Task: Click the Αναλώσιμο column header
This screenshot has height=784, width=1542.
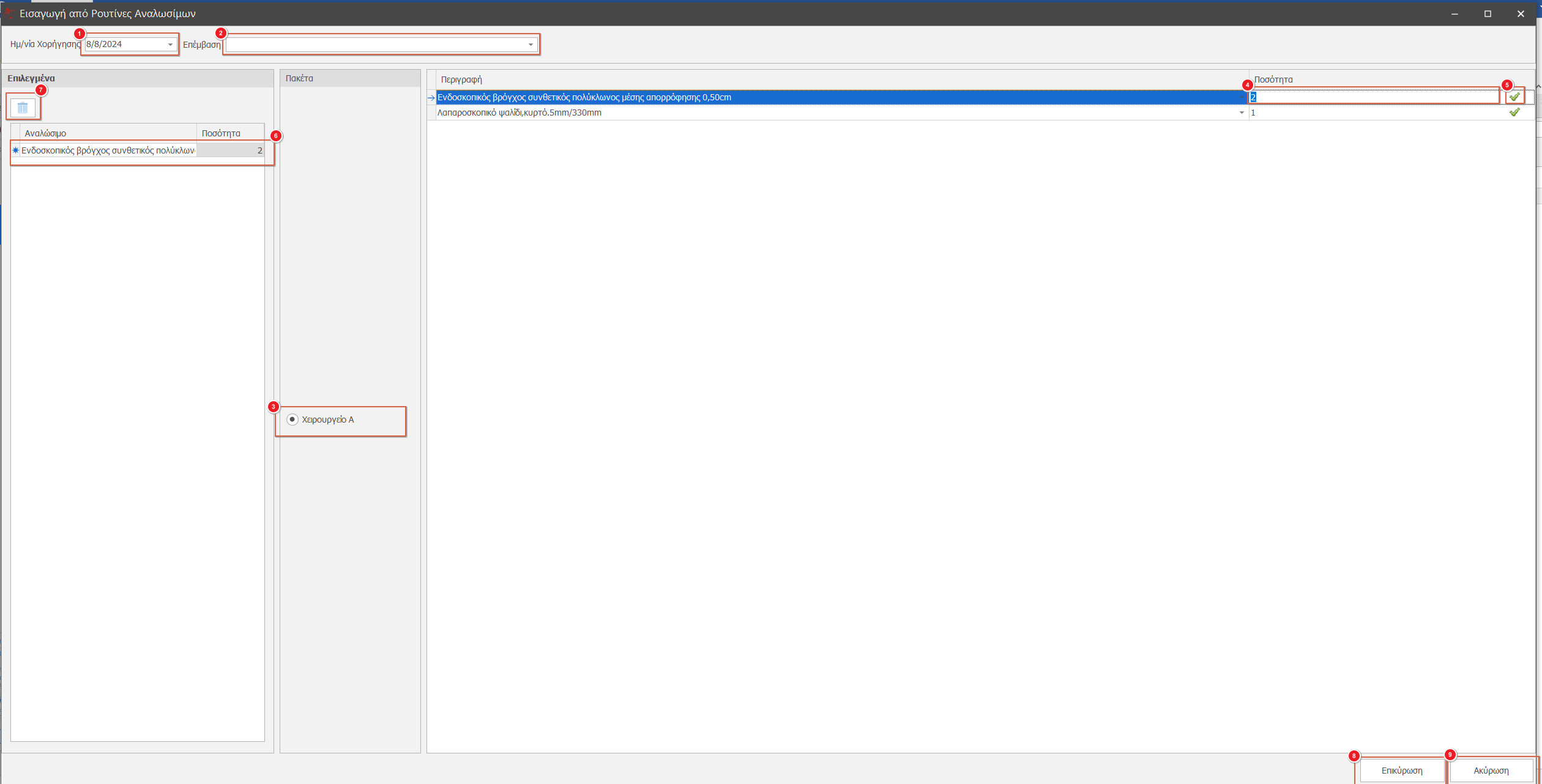Action: tap(45, 133)
